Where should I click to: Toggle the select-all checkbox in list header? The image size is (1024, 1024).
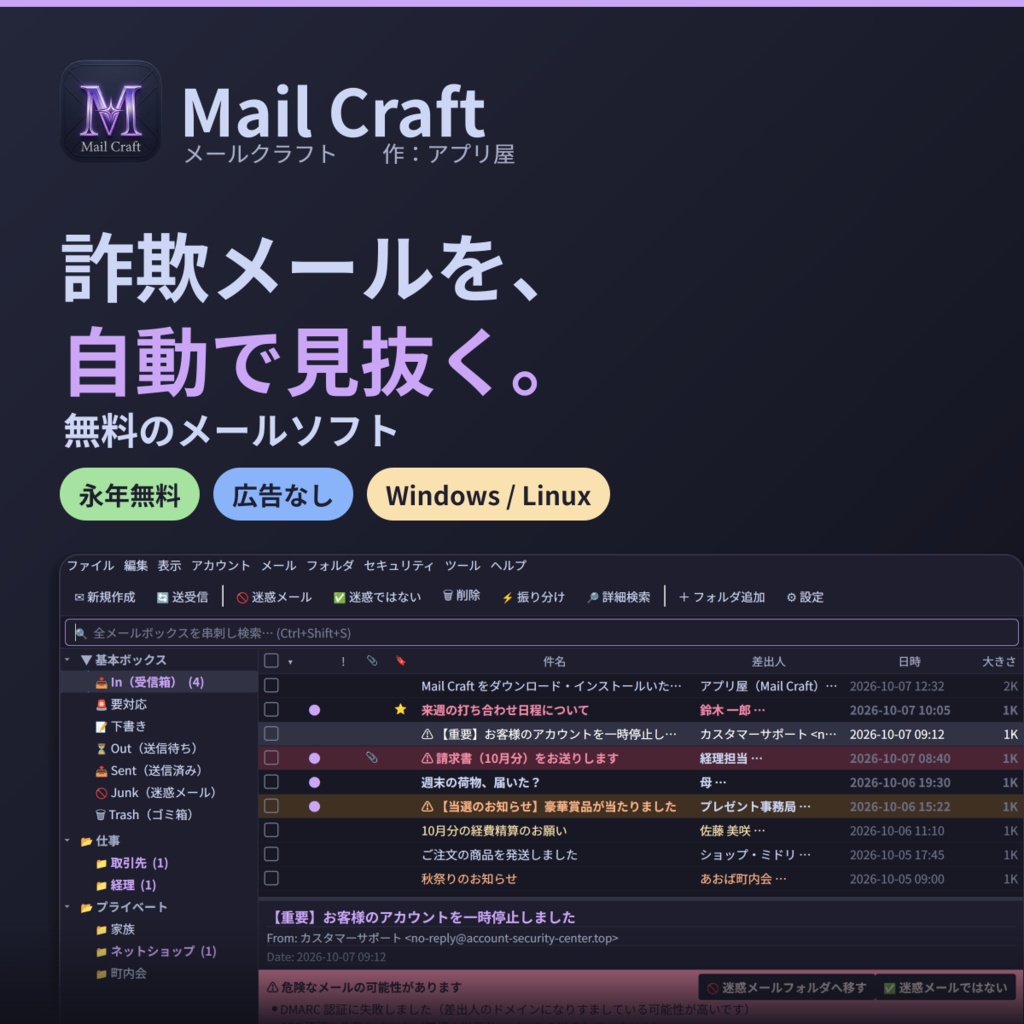(271, 661)
